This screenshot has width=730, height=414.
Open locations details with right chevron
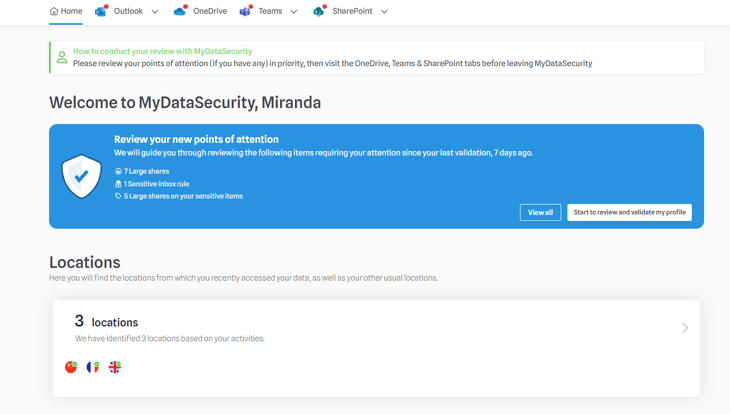(x=685, y=328)
